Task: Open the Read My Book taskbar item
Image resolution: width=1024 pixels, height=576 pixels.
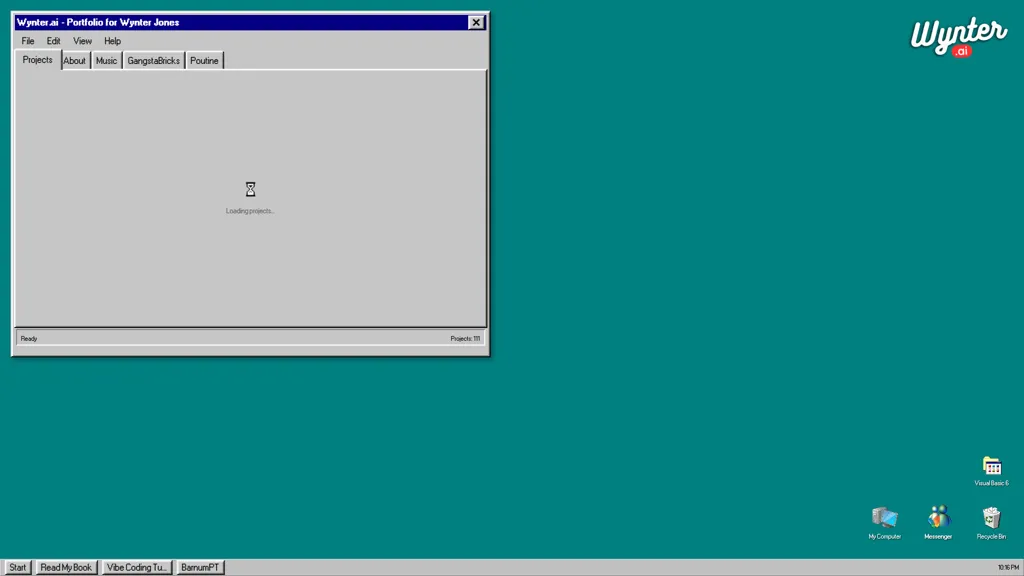Action: pos(65,567)
